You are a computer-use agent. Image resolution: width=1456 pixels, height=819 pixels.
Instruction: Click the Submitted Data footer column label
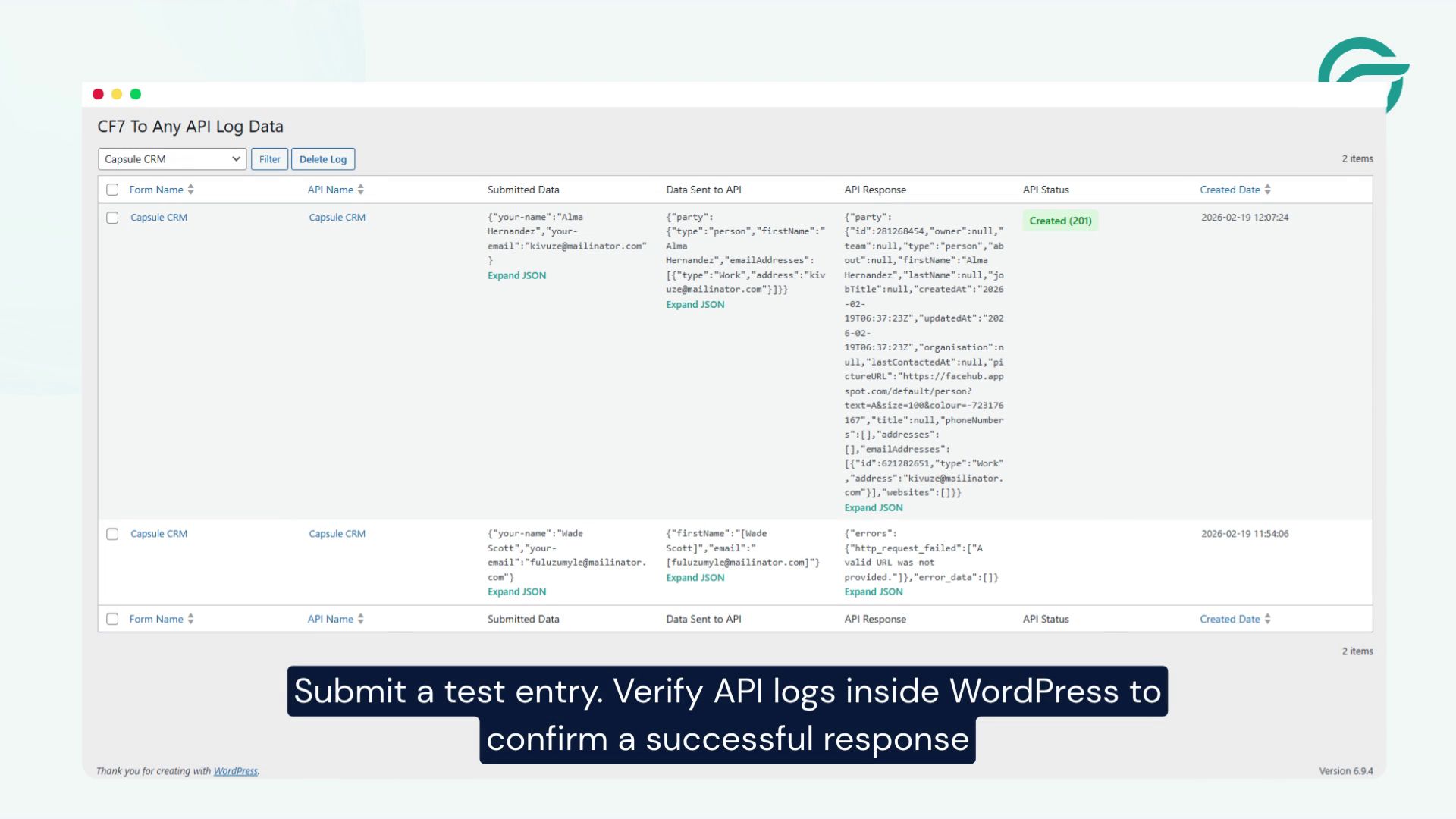(523, 619)
